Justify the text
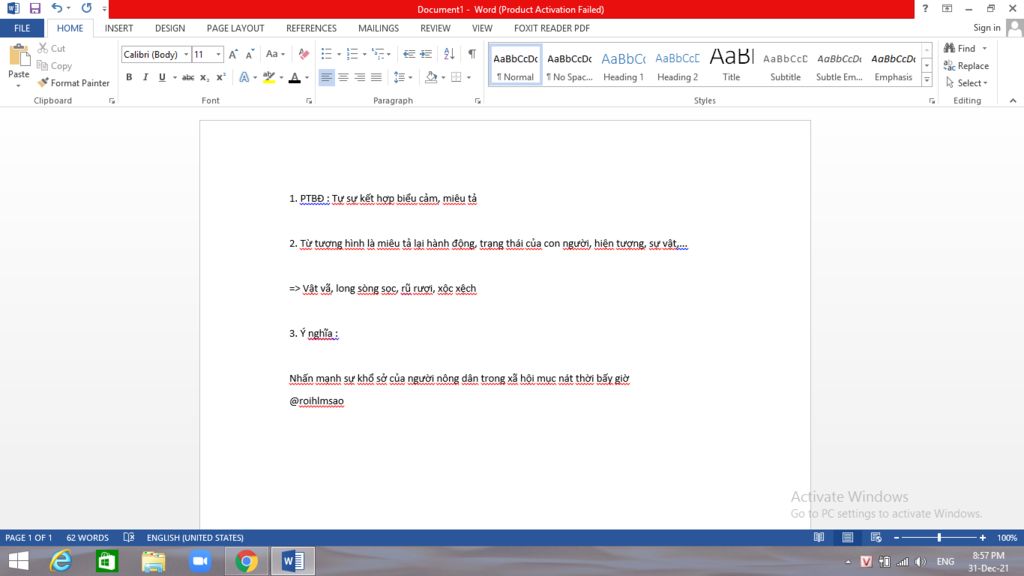 [x=376, y=77]
